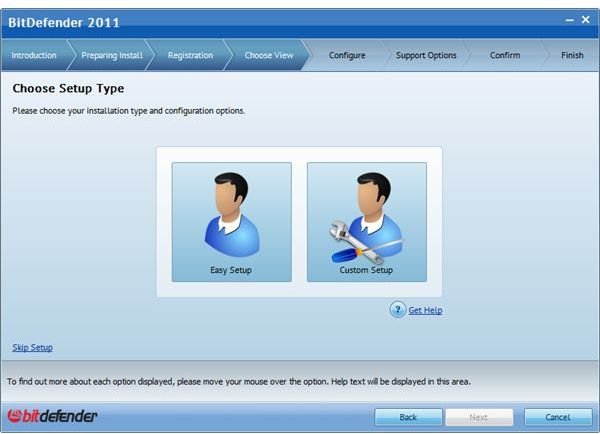The image size is (600, 434).
Task: Select the Introduction step
Action: click(x=34, y=55)
